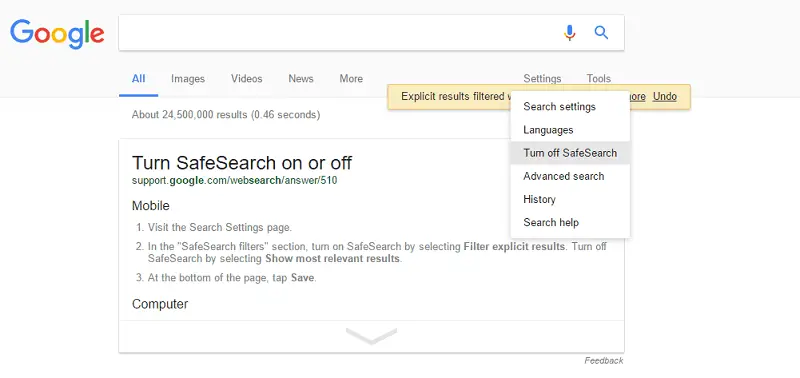Click the Feedback link below the snippet
The height and width of the screenshot is (378, 800).
pyautogui.click(x=604, y=361)
